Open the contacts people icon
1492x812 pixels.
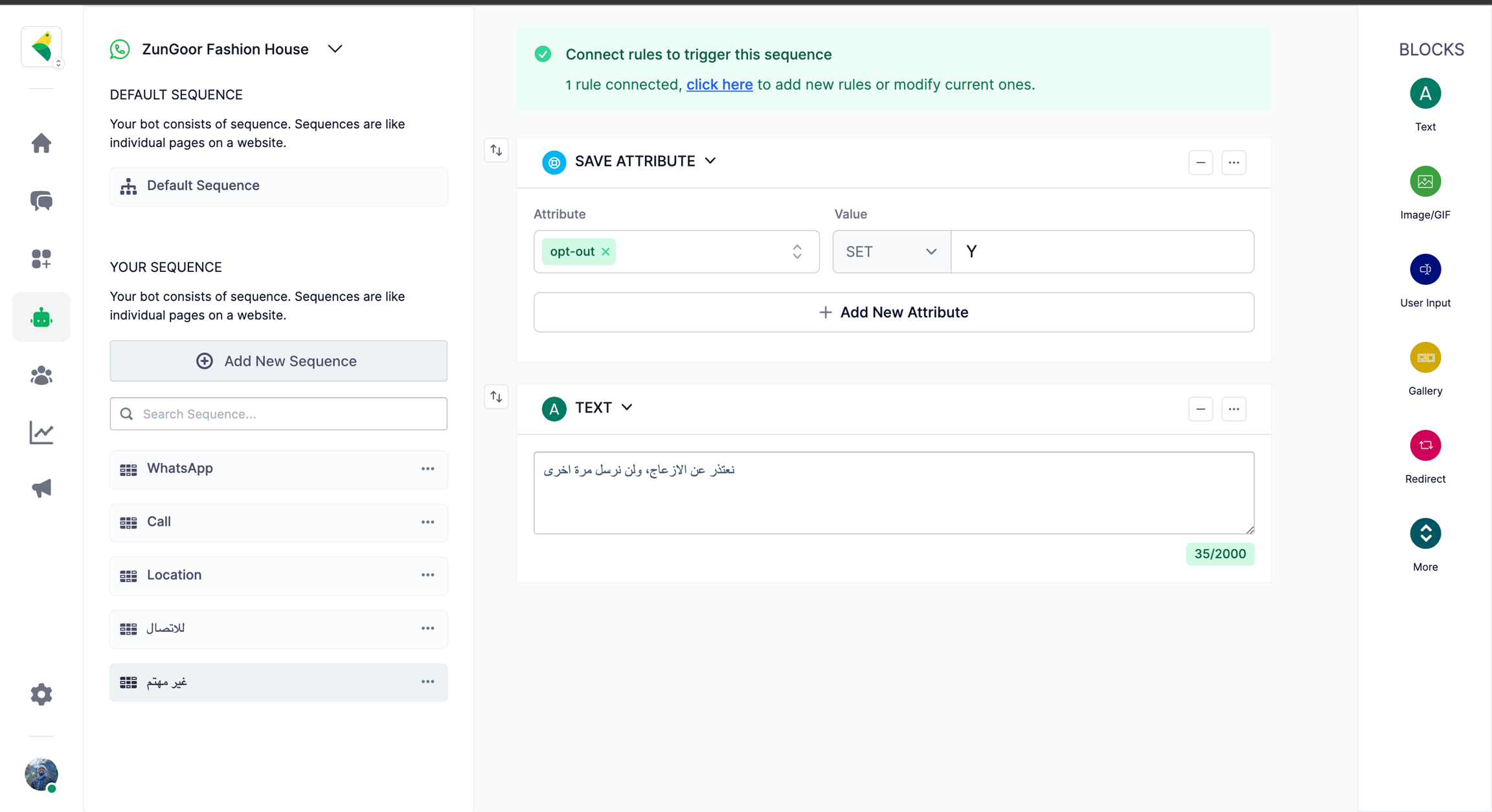(x=41, y=376)
